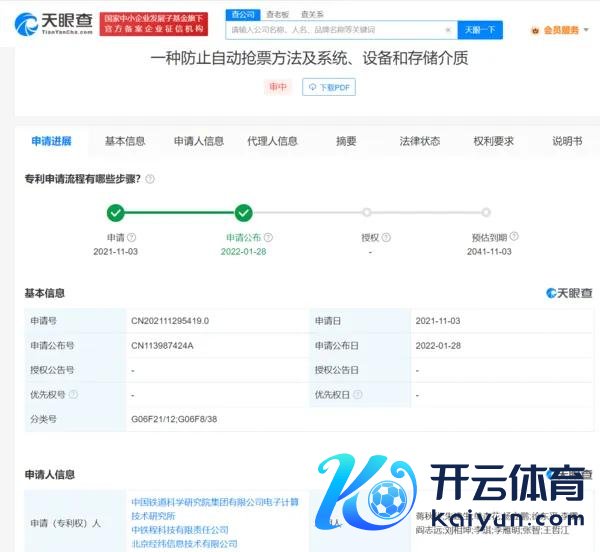Open the 中铁程科技有限责任公司 applicant link
The height and width of the screenshot is (552, 600).
tap(181, 529)
